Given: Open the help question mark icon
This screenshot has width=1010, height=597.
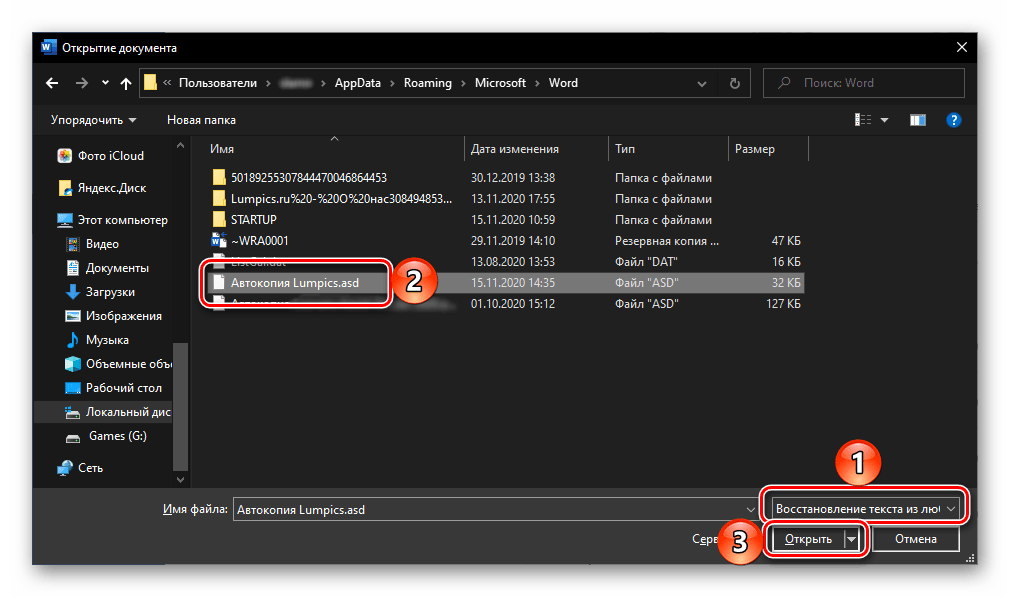Looking at the screenshot, I should pyautogui.click(x=953, y=120).
